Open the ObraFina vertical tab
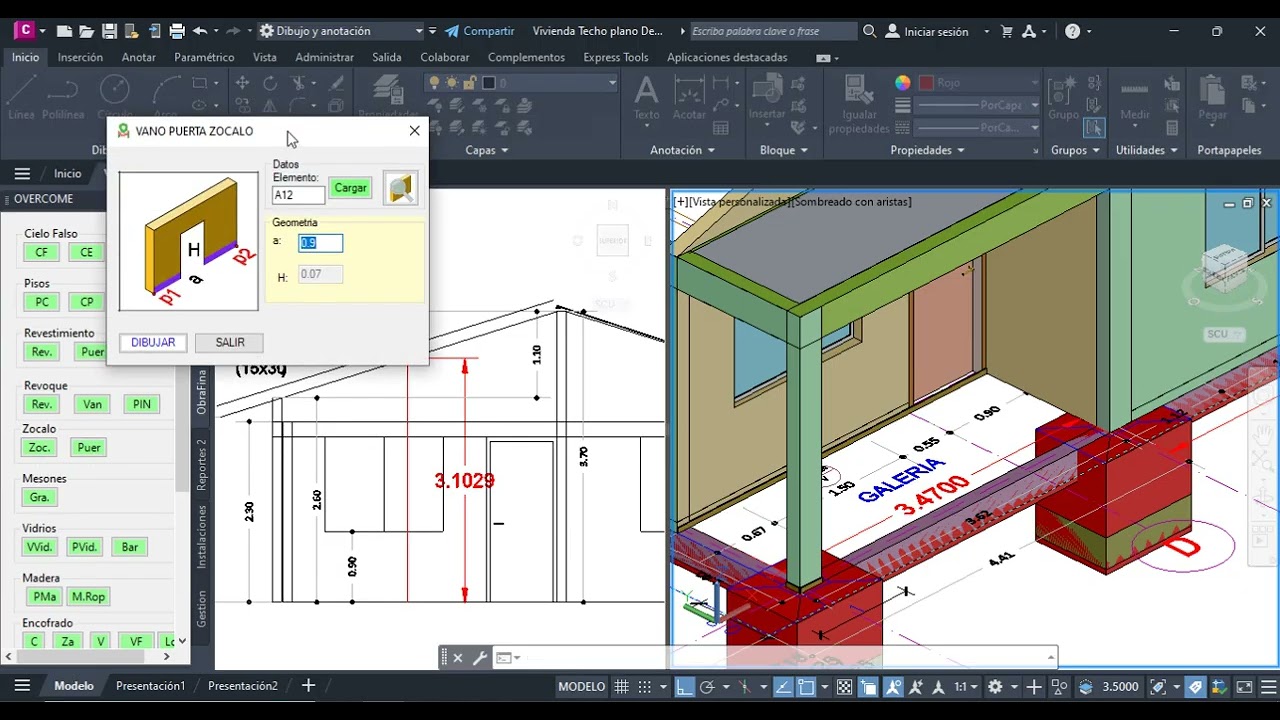 pos(201,392)
